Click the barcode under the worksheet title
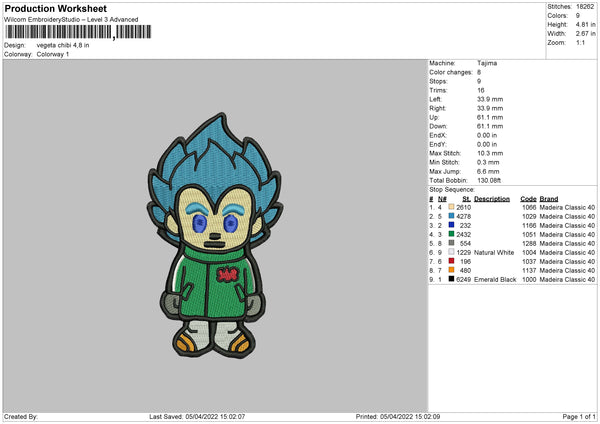This screenshot has width=600, height=424. coord(78,32)
